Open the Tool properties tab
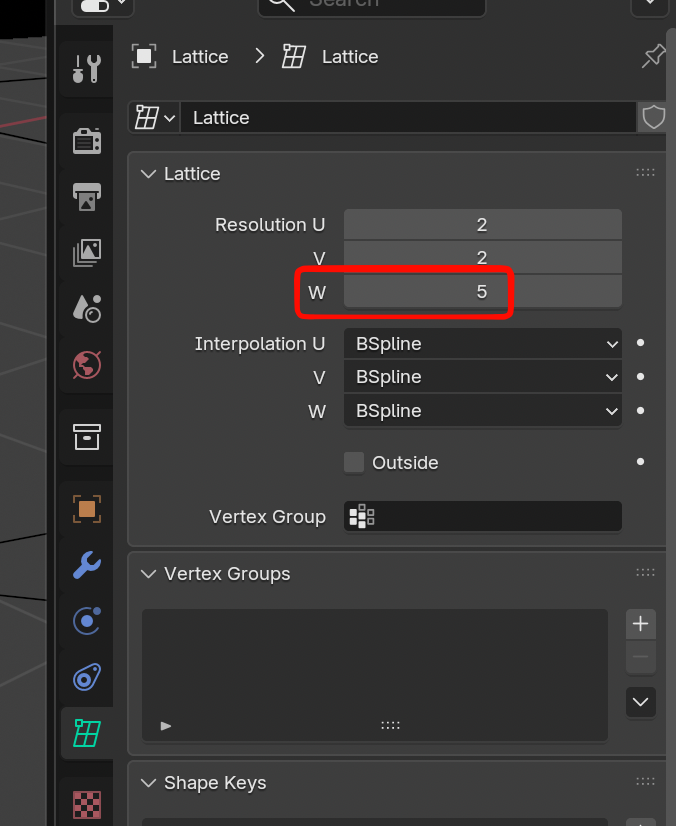This screenshot has width=676, height=826. (87, 69)
